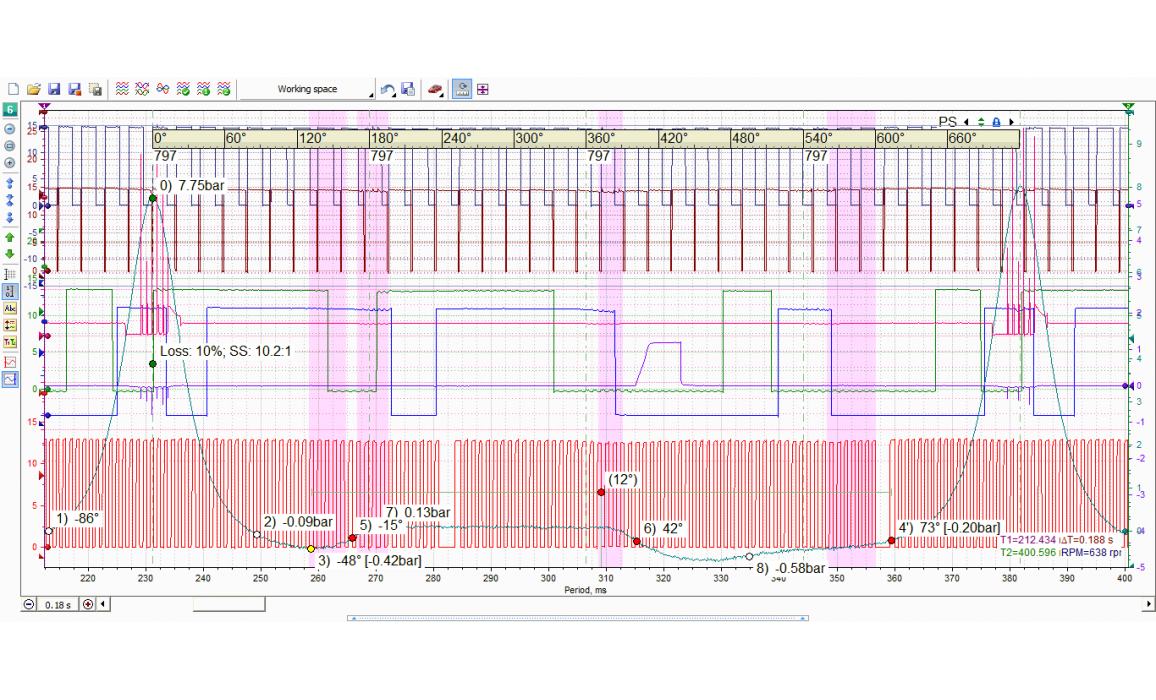
Task: Open a file using the folder icon
Action: pyautogui.click(x=33, y=89)
